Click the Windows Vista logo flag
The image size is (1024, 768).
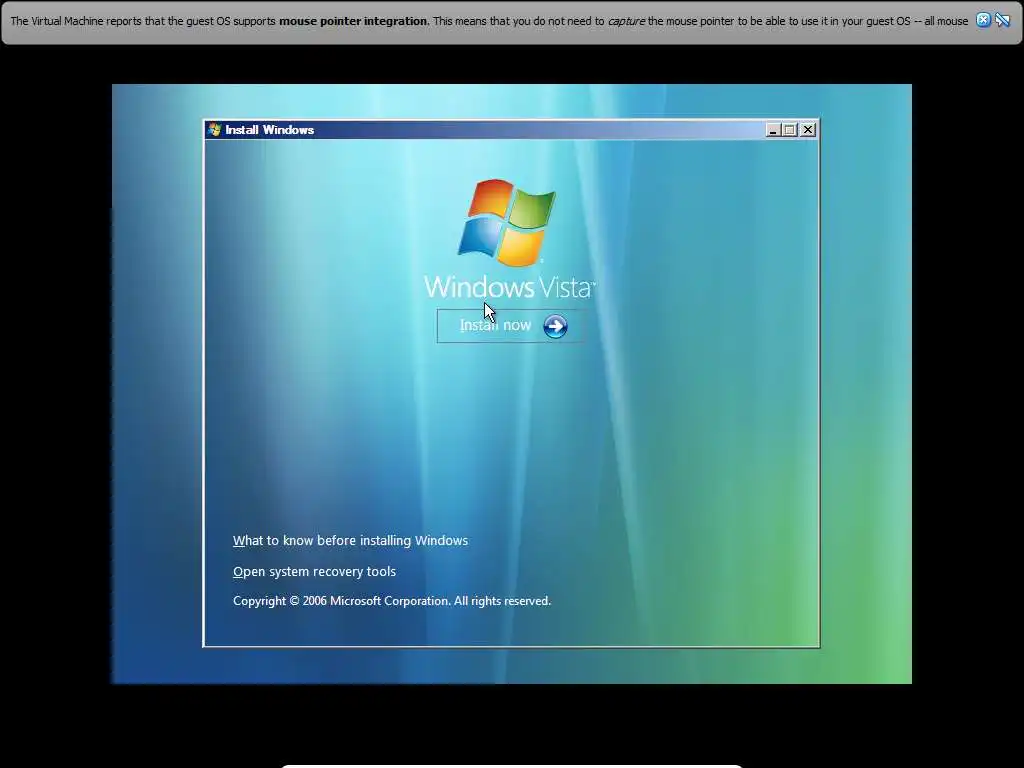(x=507, y=223)
